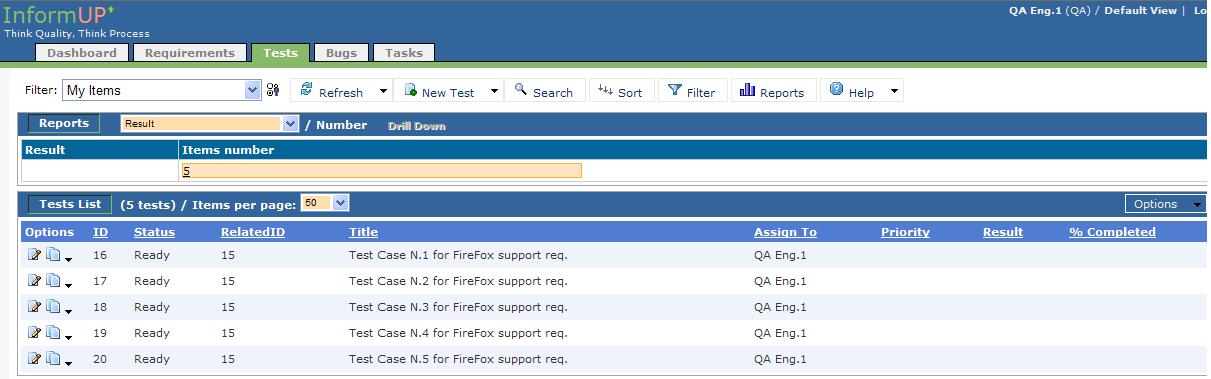Click the copy icon for test ID 17
The image size is (1211, 379).
[53, 281]
